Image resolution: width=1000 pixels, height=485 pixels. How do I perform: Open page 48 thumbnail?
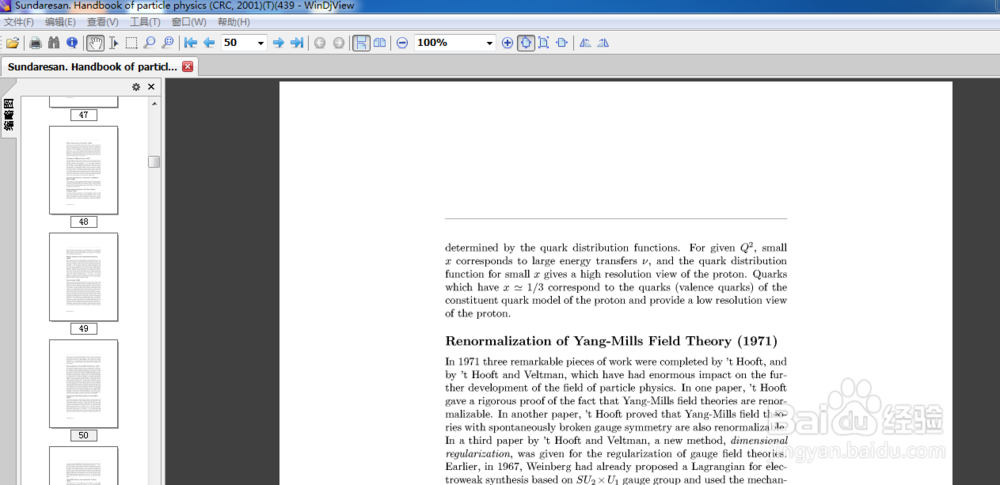point(84,170)
